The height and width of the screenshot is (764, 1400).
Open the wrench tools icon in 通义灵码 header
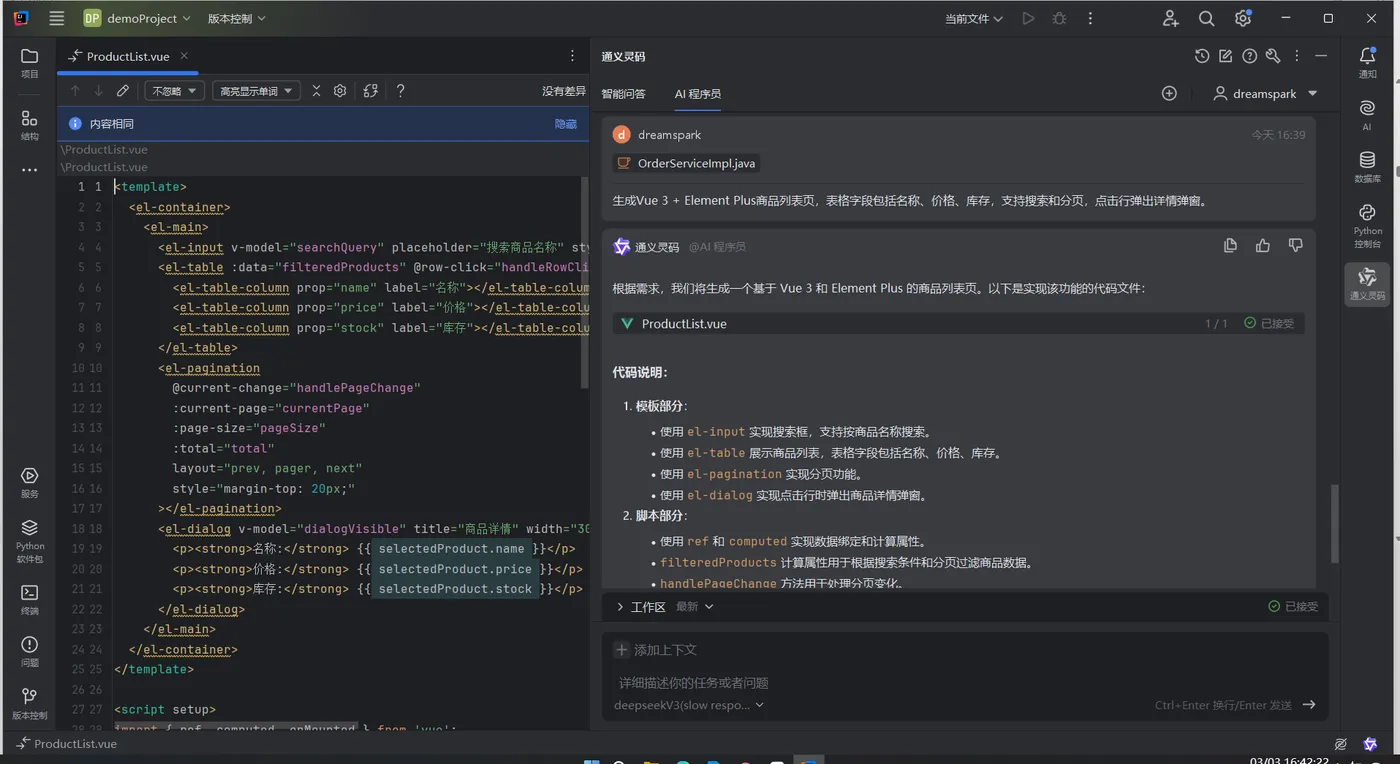1273,56
